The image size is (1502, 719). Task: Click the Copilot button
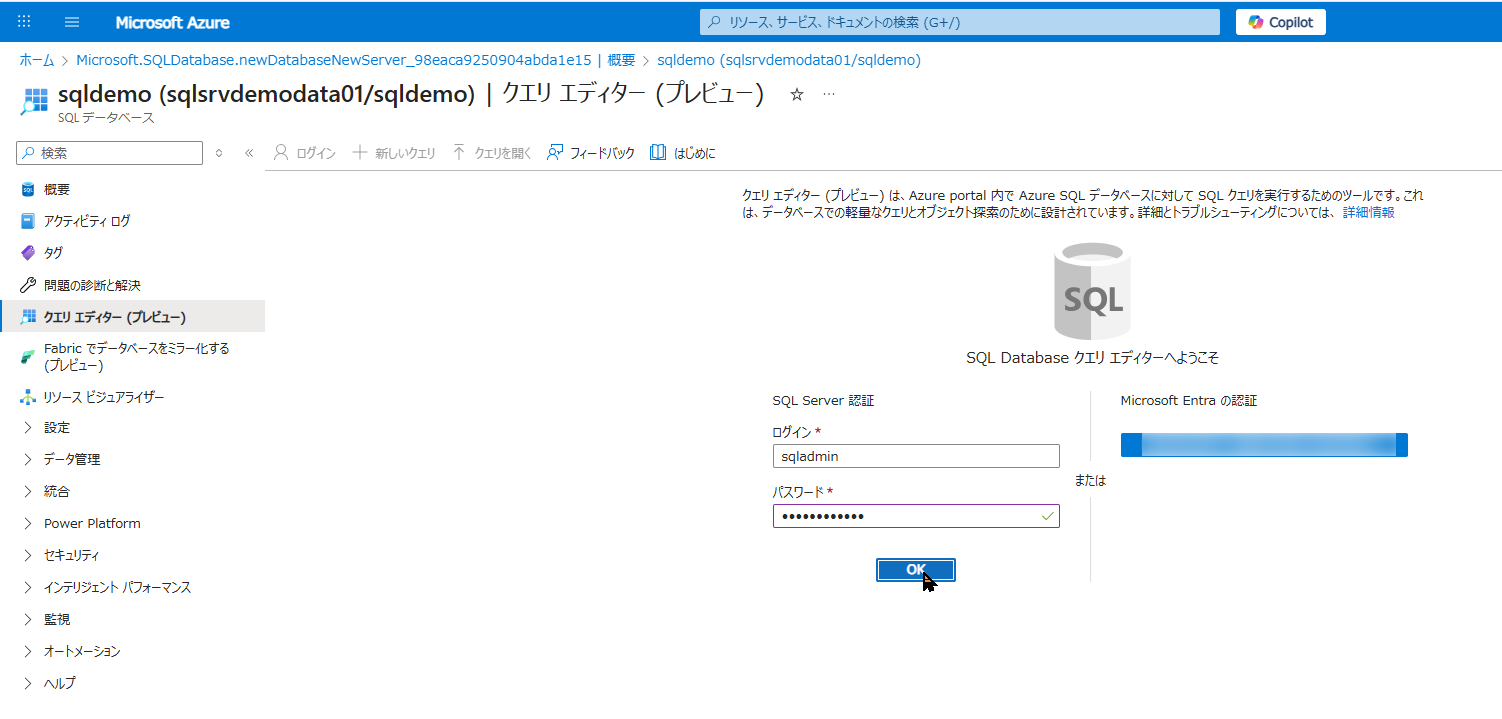pyautogui.click(x=1281, y=22)
